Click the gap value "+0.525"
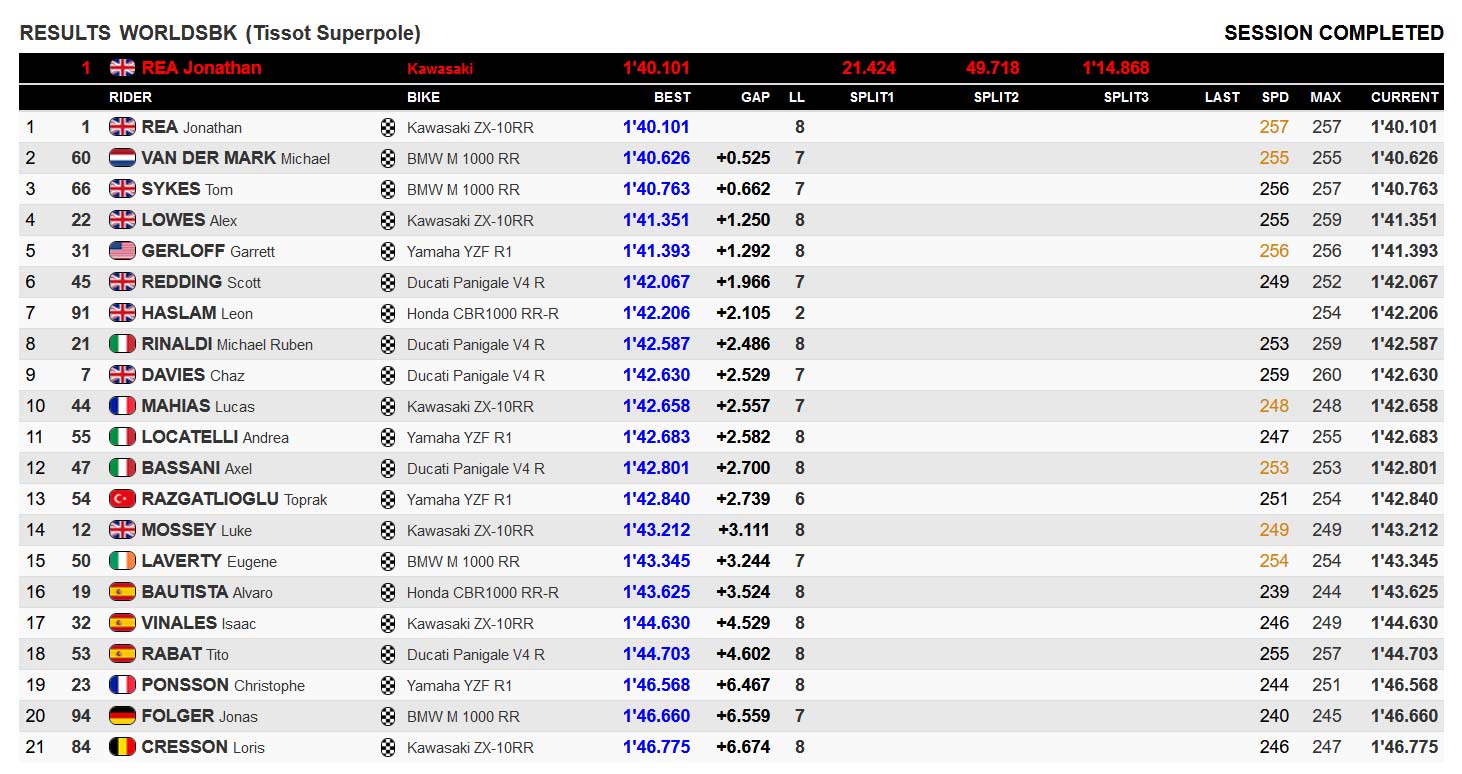Viewport: 1462px width, 774px height. coord(743,158)
